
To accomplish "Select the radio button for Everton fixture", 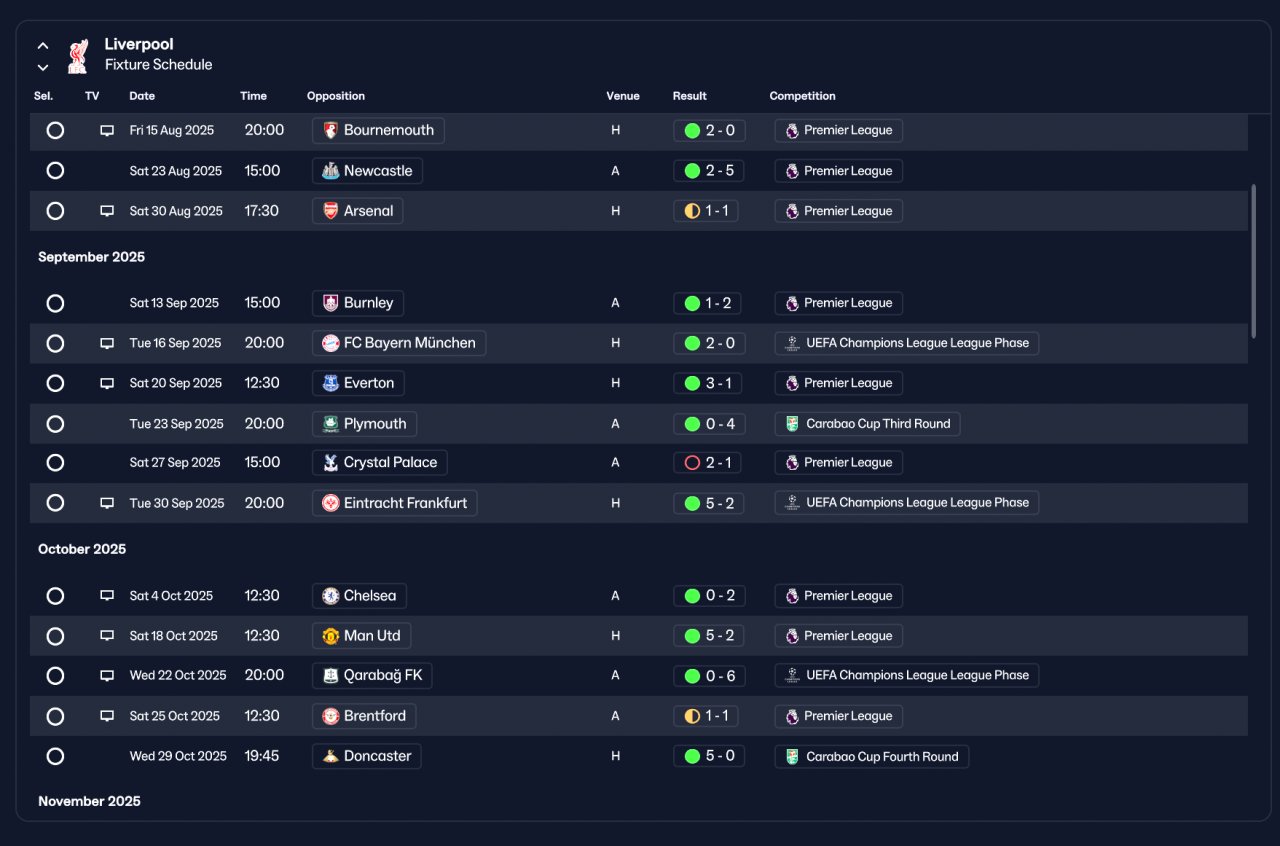I will (x=55, y=383).
